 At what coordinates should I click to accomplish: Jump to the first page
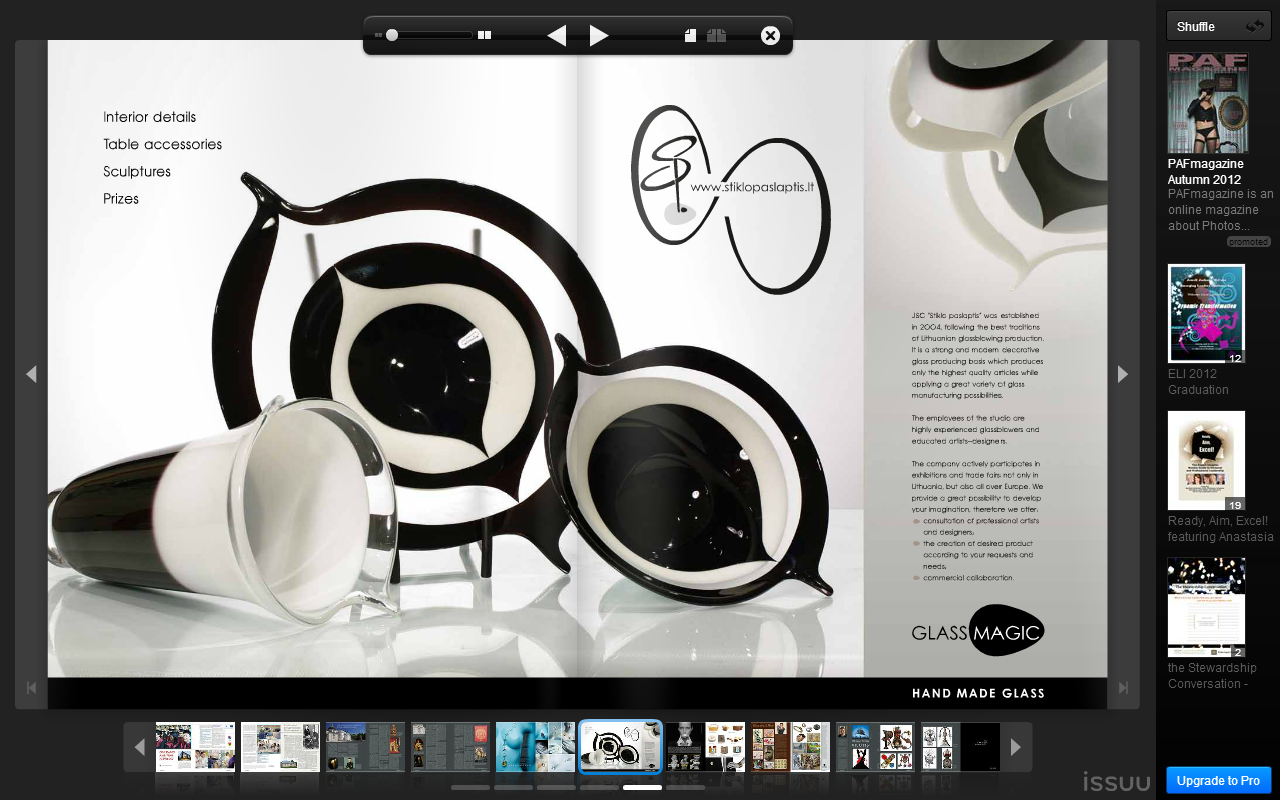pos(31,688)
